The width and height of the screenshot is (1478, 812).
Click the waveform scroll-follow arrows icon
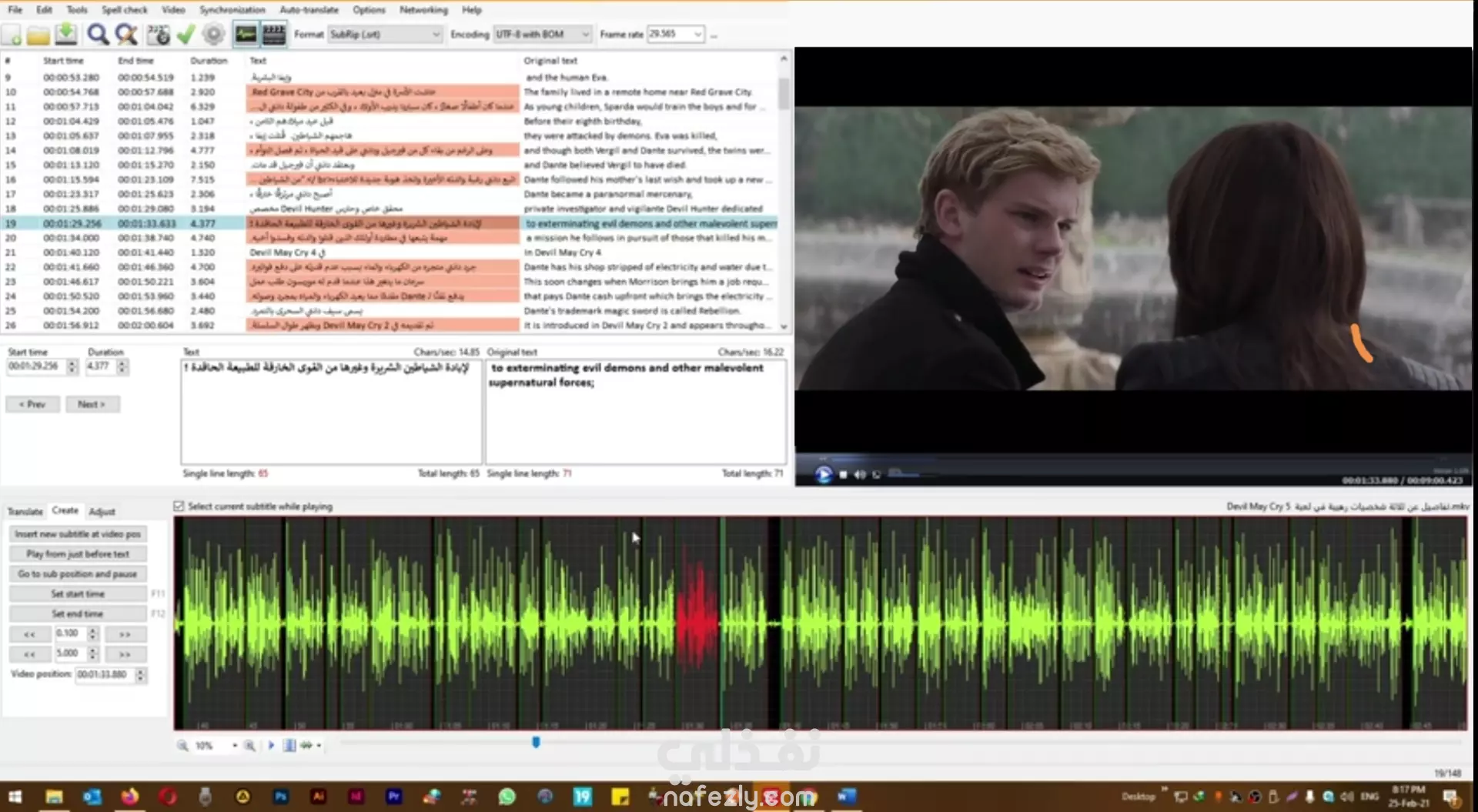tap(306, 746)
